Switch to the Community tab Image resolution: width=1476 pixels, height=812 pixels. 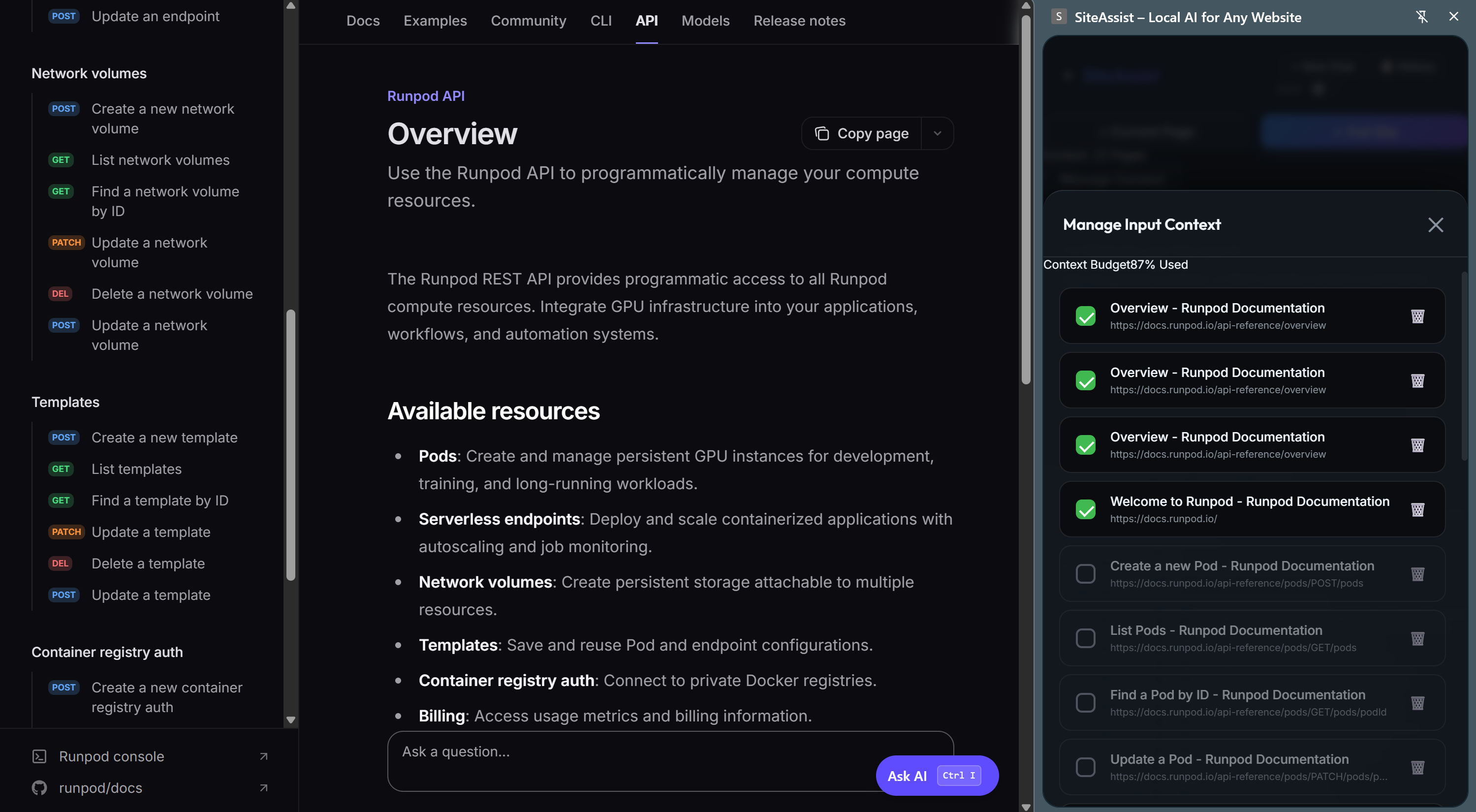[528, 21]
